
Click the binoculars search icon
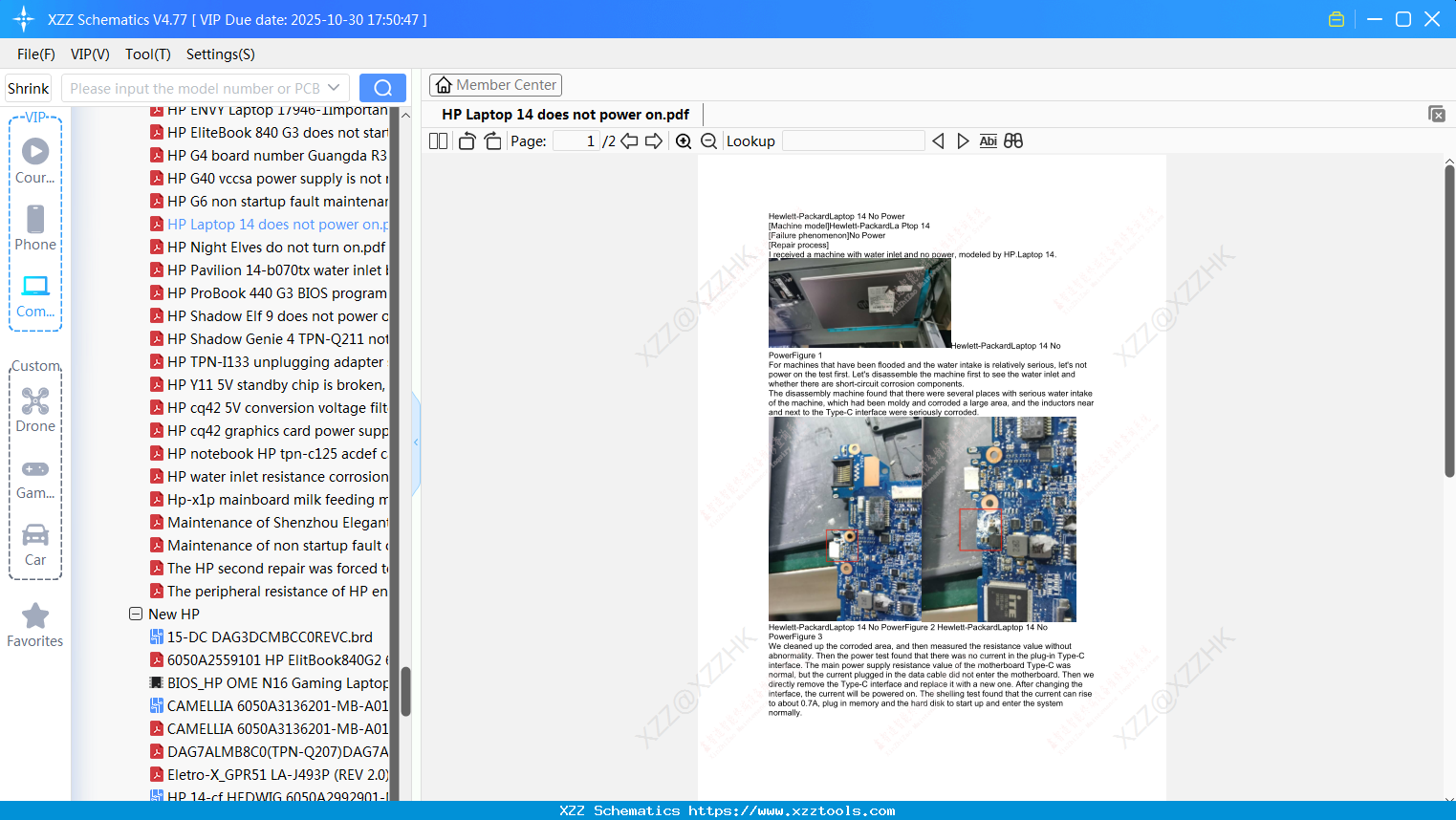tap(1013, 141)
